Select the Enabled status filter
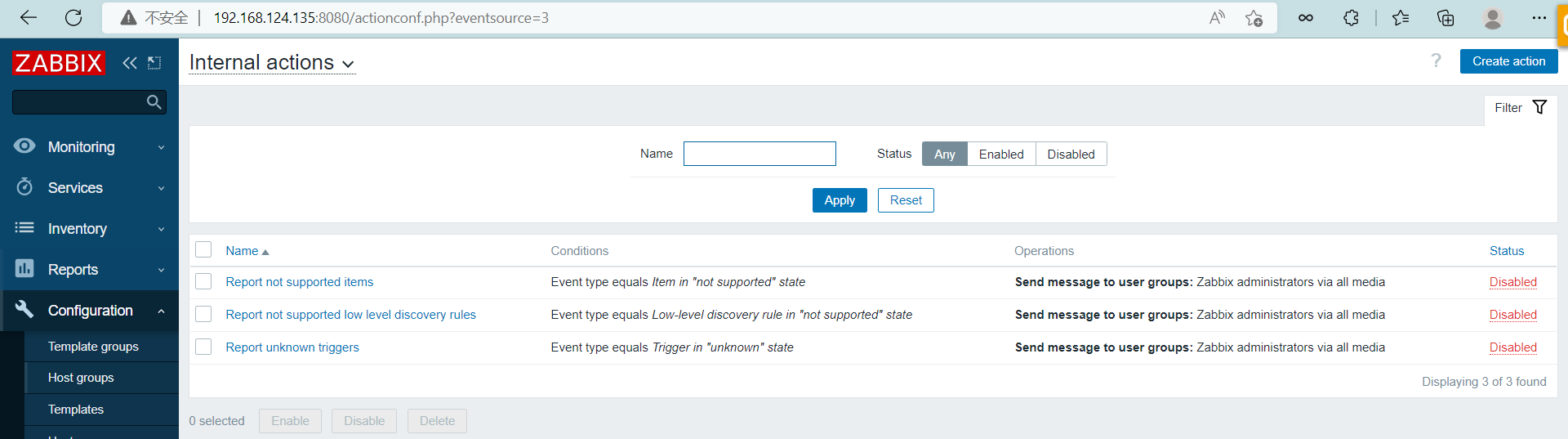This screenshot has height=439, width=1568. [x=1000, y=155]
